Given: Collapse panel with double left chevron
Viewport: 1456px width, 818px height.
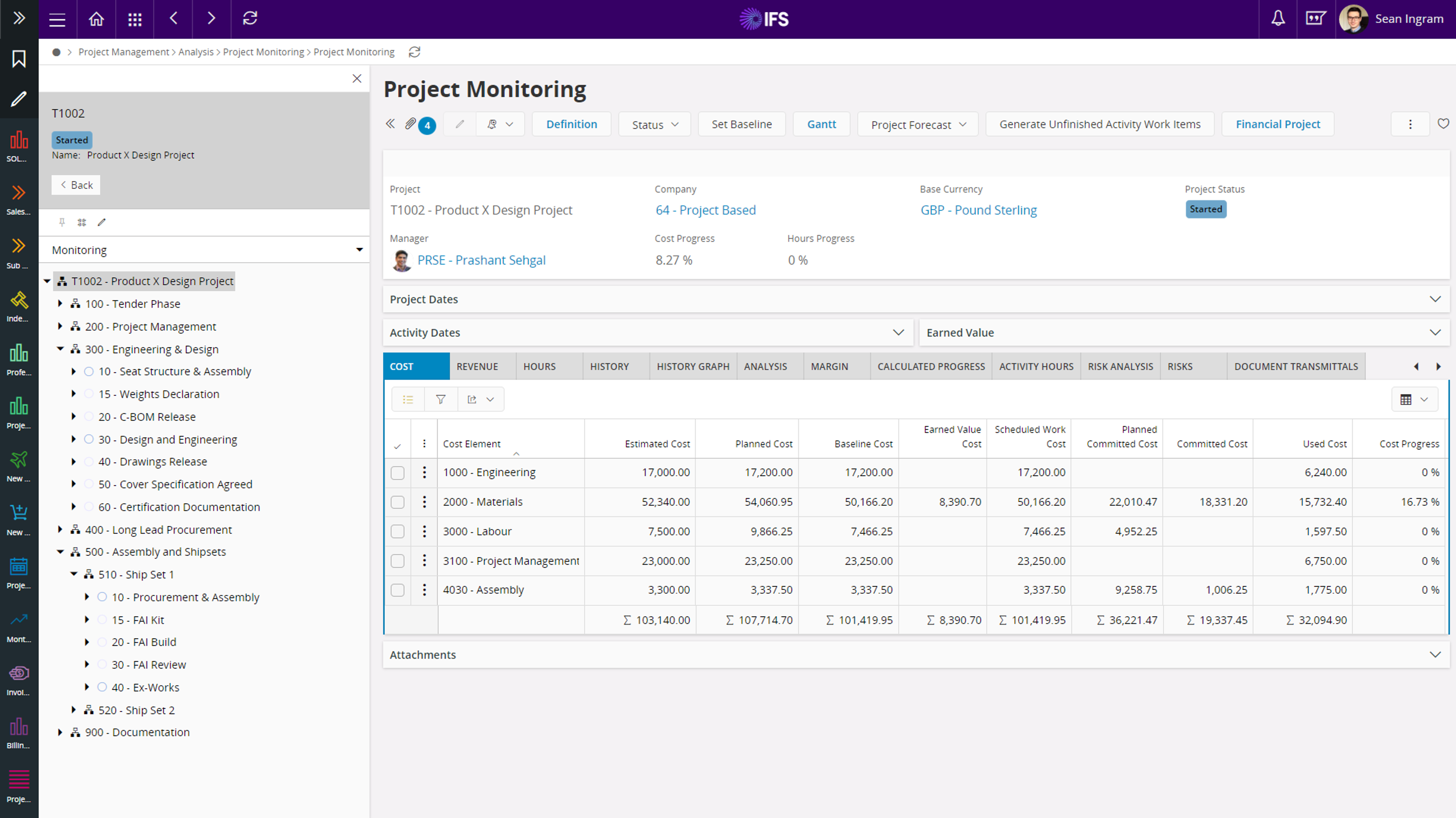Looking at the screenshot, I should [x=390, y=124].
